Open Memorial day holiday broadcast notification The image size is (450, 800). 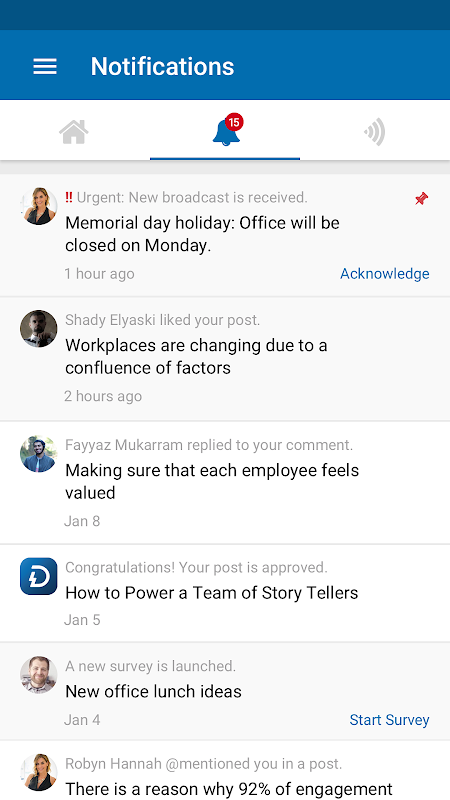point(225,235)
